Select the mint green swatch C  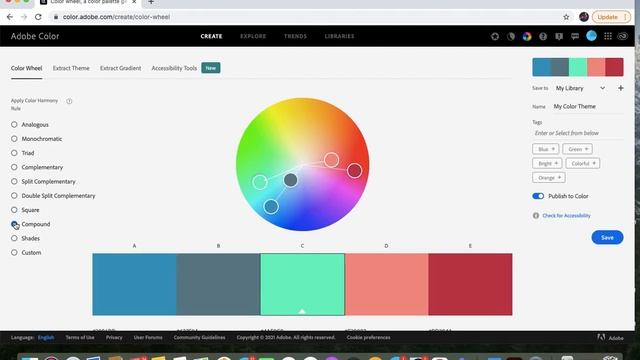tap(302, 284)
